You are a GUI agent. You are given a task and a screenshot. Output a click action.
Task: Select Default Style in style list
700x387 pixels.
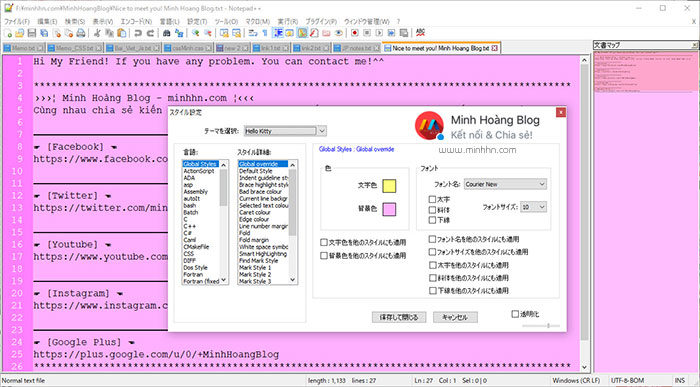click(x=255, y=171)
